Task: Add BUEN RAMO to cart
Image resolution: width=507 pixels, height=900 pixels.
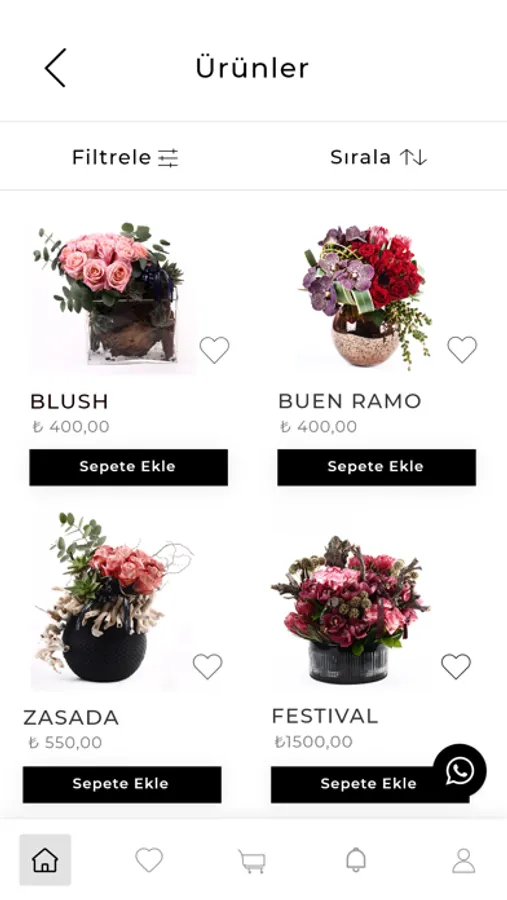Action: click(377, 467)
